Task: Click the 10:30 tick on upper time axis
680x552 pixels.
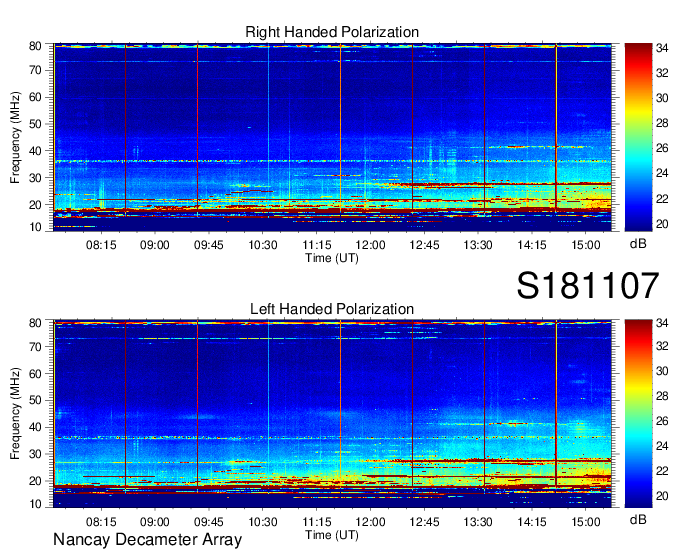Action: click(x=263, y=245)
